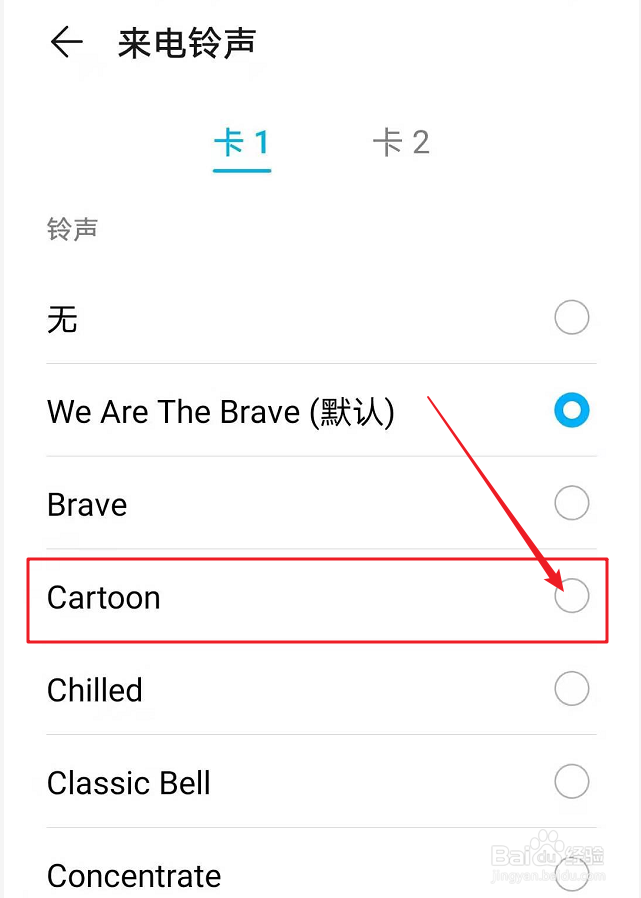Tap the back arrow icon

tap(66, 42)
